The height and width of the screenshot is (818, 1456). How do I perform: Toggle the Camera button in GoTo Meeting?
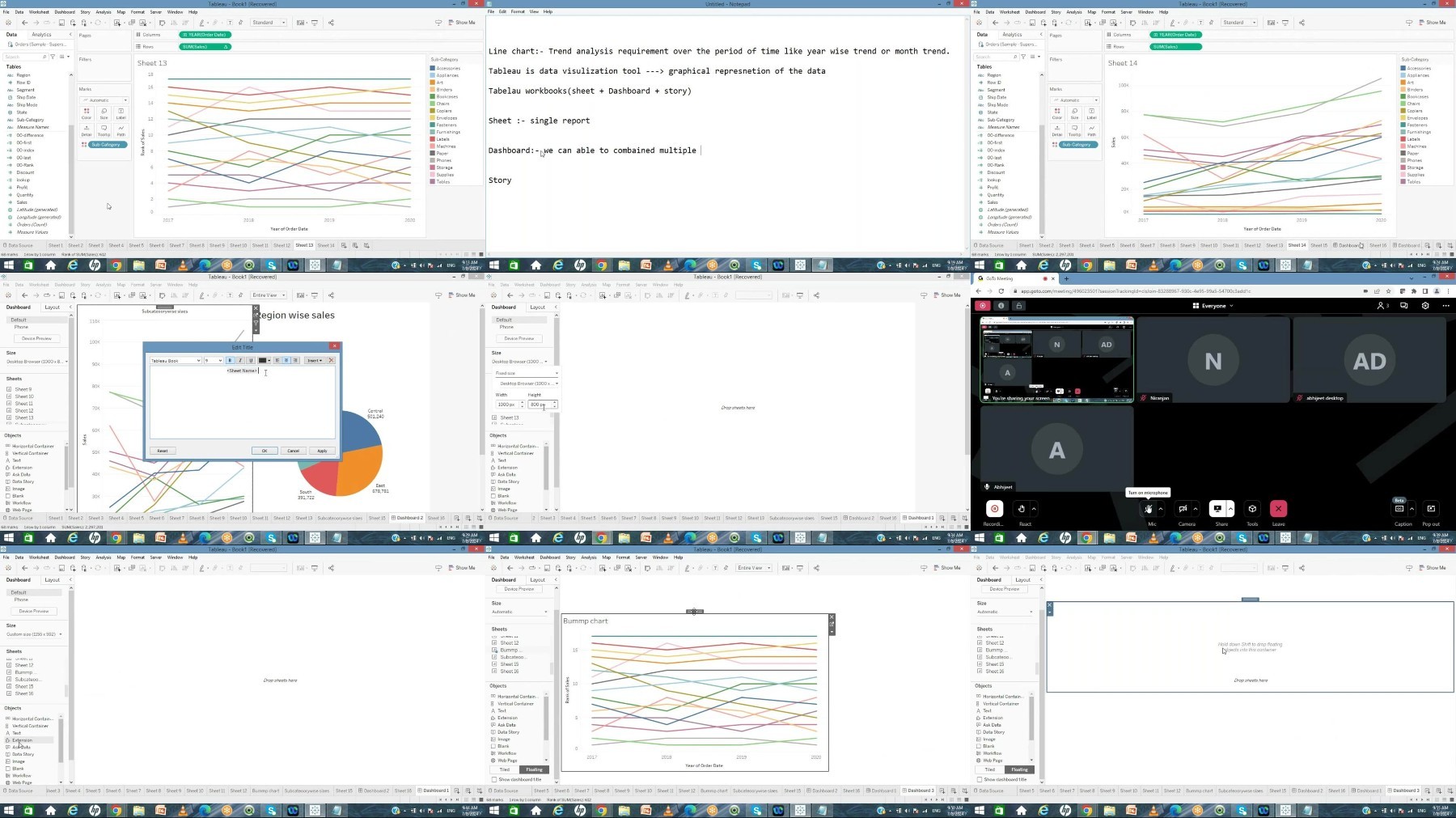tap(1183, 509)
